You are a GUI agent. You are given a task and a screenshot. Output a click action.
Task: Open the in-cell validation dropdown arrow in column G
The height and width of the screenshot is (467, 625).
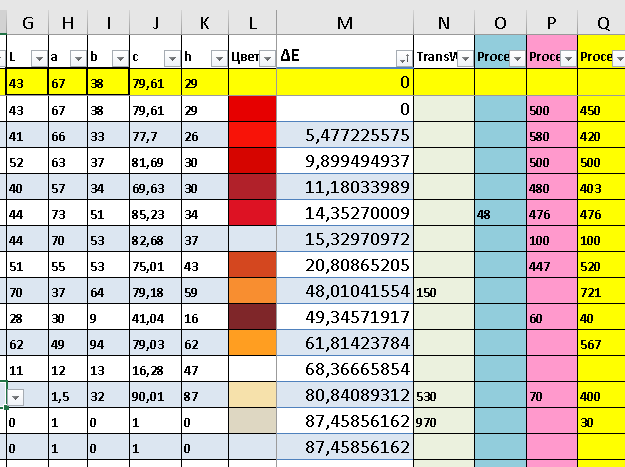16,397
